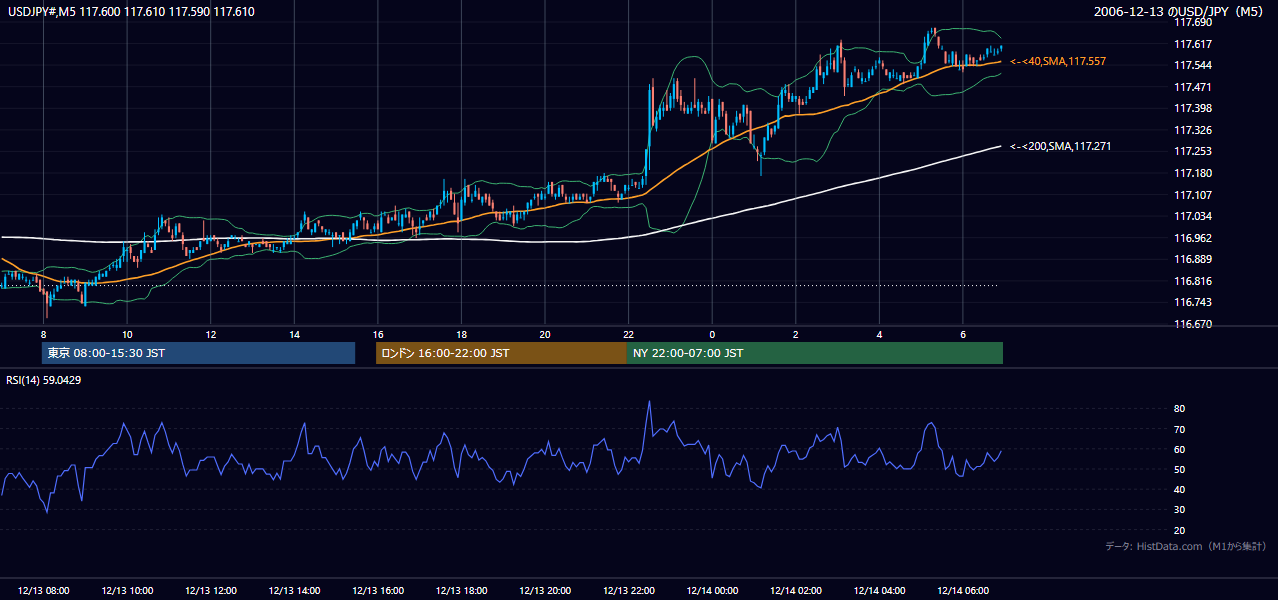Click the 12/13 22:00 time axis label
Viewport: 1278px width, 600px height.
(x=628, y=591)
